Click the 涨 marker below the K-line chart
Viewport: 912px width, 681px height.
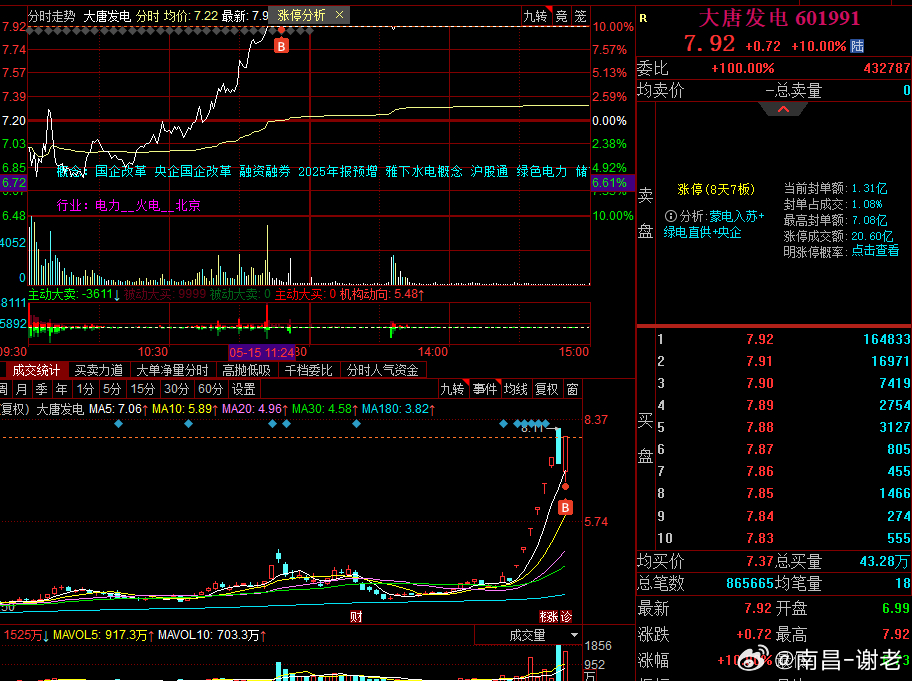551,616
